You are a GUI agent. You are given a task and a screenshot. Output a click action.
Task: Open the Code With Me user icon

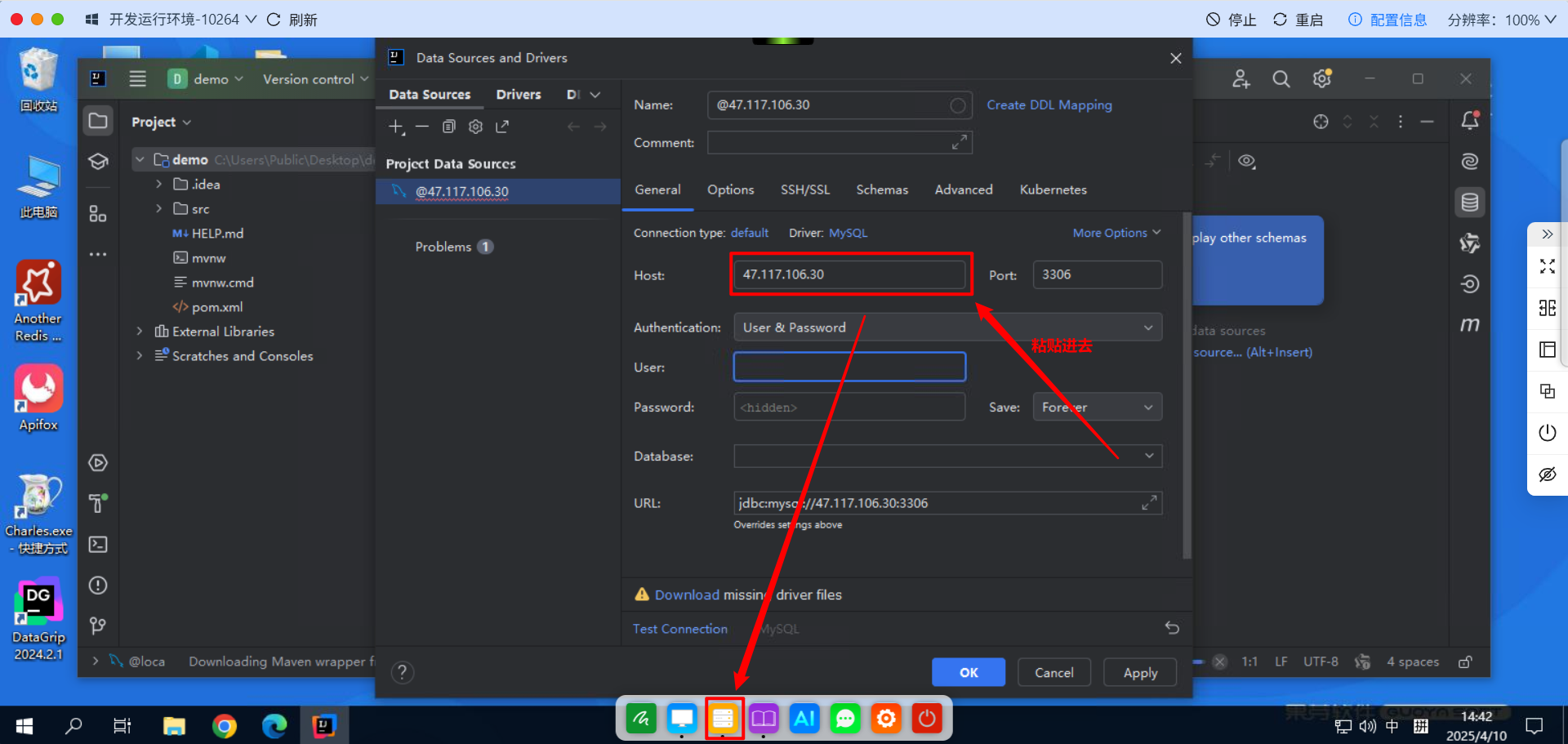pos(1241,79)
